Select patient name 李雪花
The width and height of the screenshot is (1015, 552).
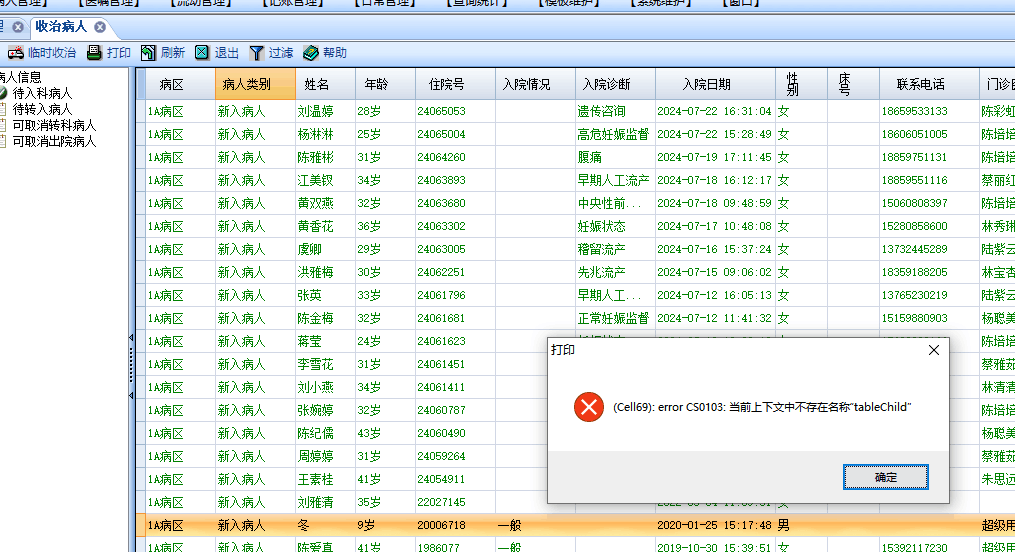click(315, 364)
